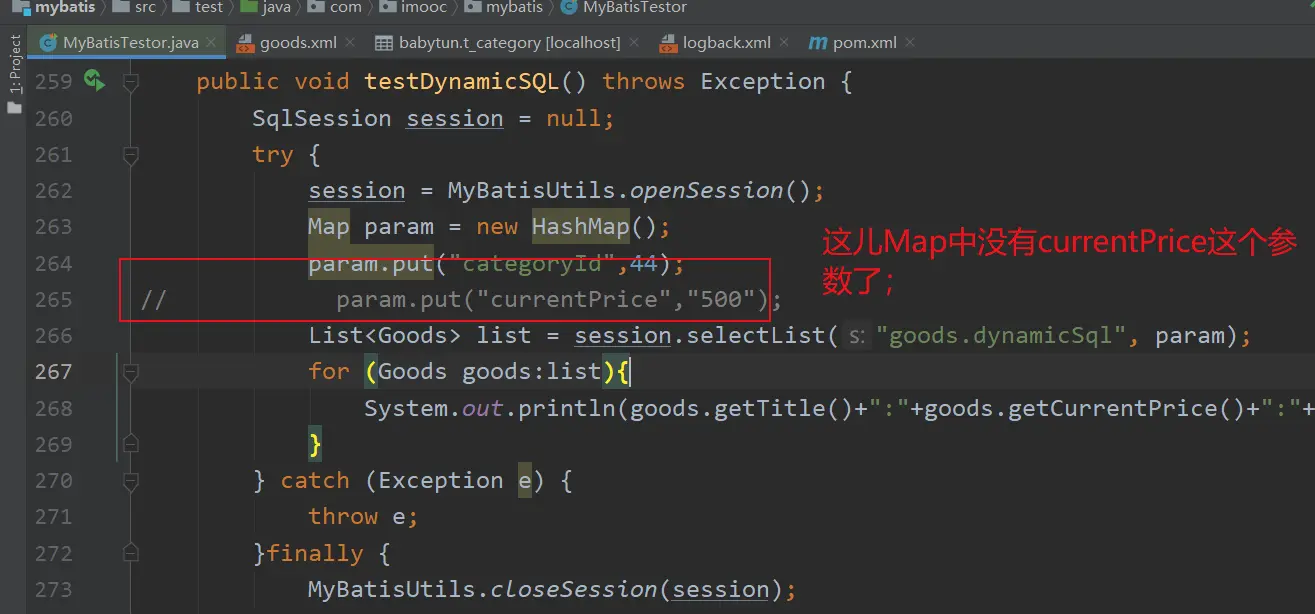This screenshot has height=614, width=1315.
Task: Close the logback.xml tab
Action: [x=784, y=43]
